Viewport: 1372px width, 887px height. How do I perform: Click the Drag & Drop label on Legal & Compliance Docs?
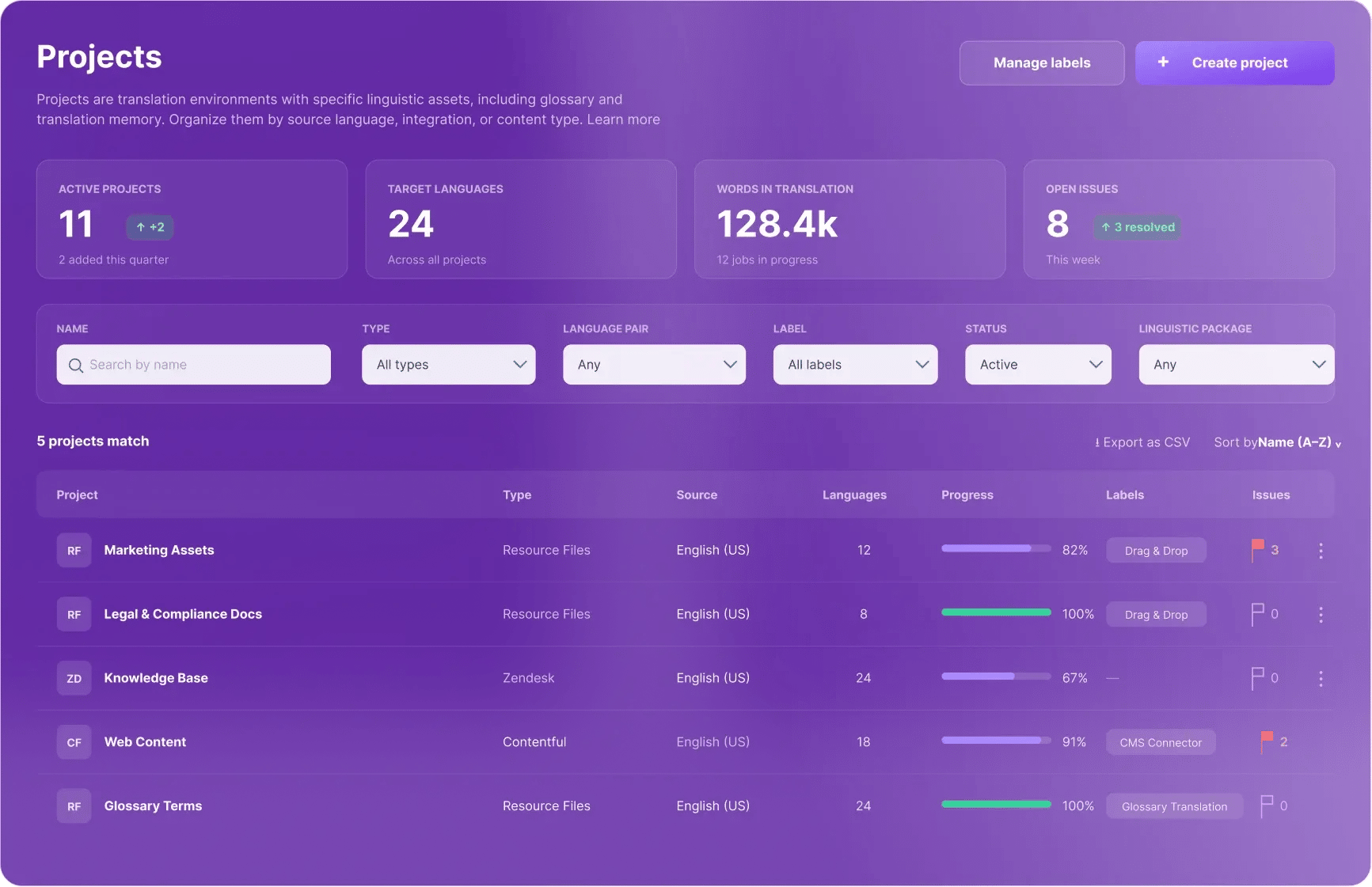click(x=1156, y=615)
